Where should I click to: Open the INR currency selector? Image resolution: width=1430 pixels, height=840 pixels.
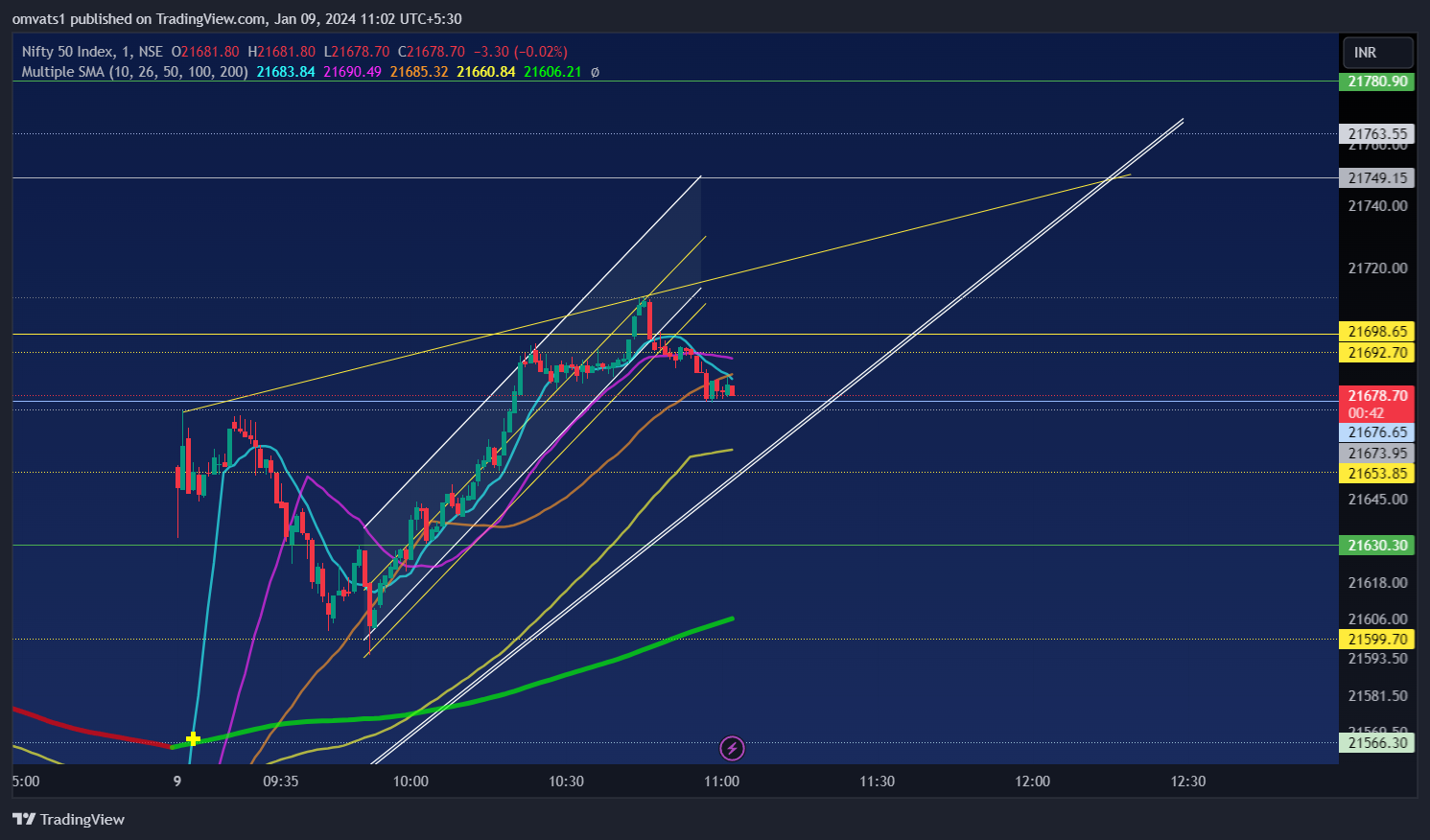pyautogui.click(x=1378, y=53)
